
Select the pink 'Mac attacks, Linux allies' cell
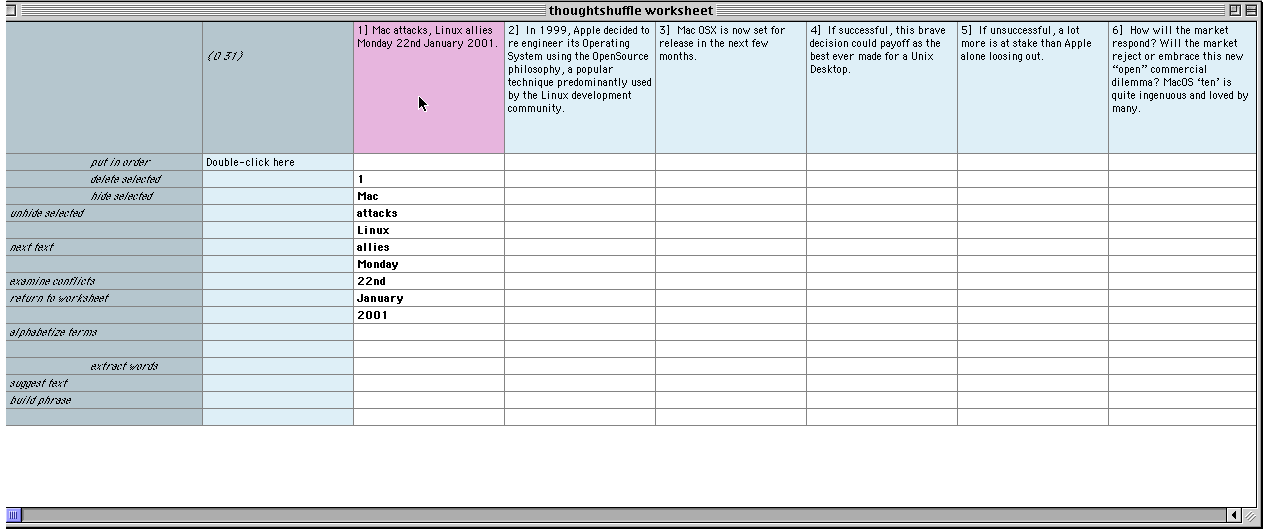[x=428, y=88]
